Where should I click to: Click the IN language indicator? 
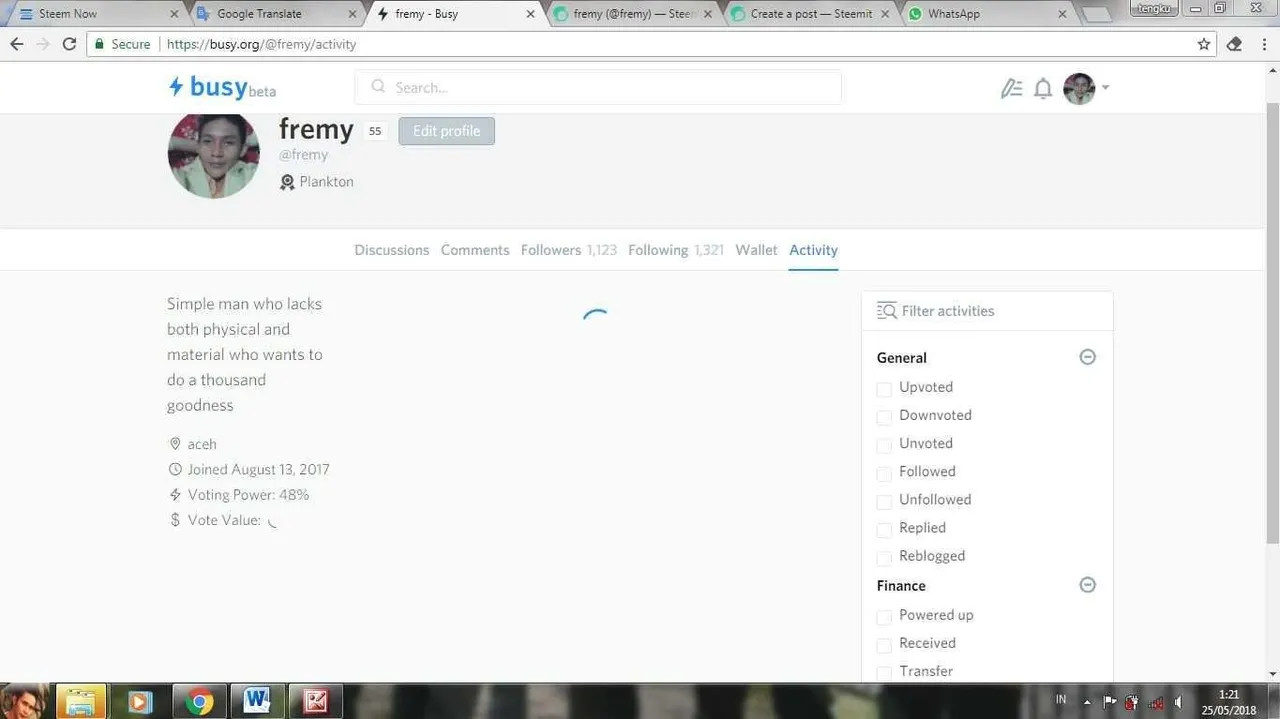click(1061, 700)
